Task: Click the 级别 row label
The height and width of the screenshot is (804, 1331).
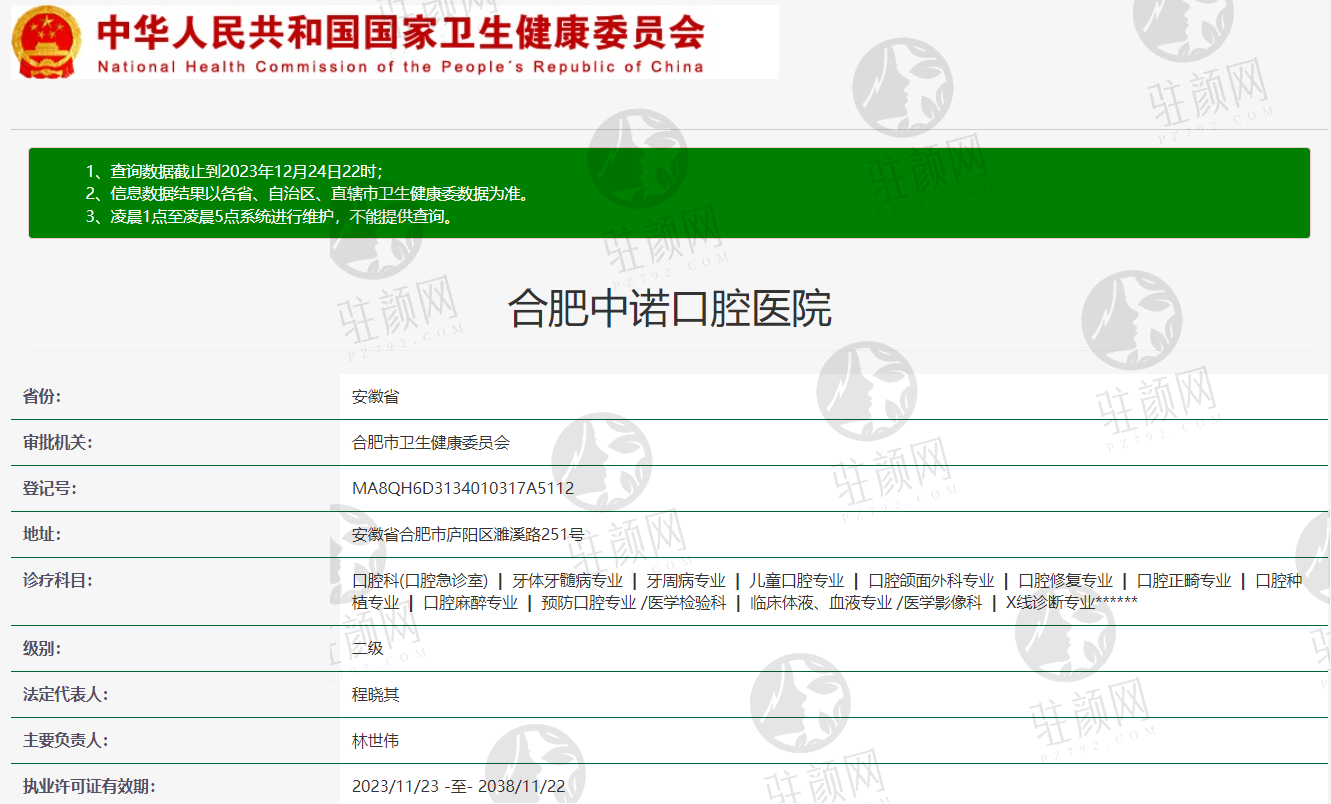Action: click(42, 649)
